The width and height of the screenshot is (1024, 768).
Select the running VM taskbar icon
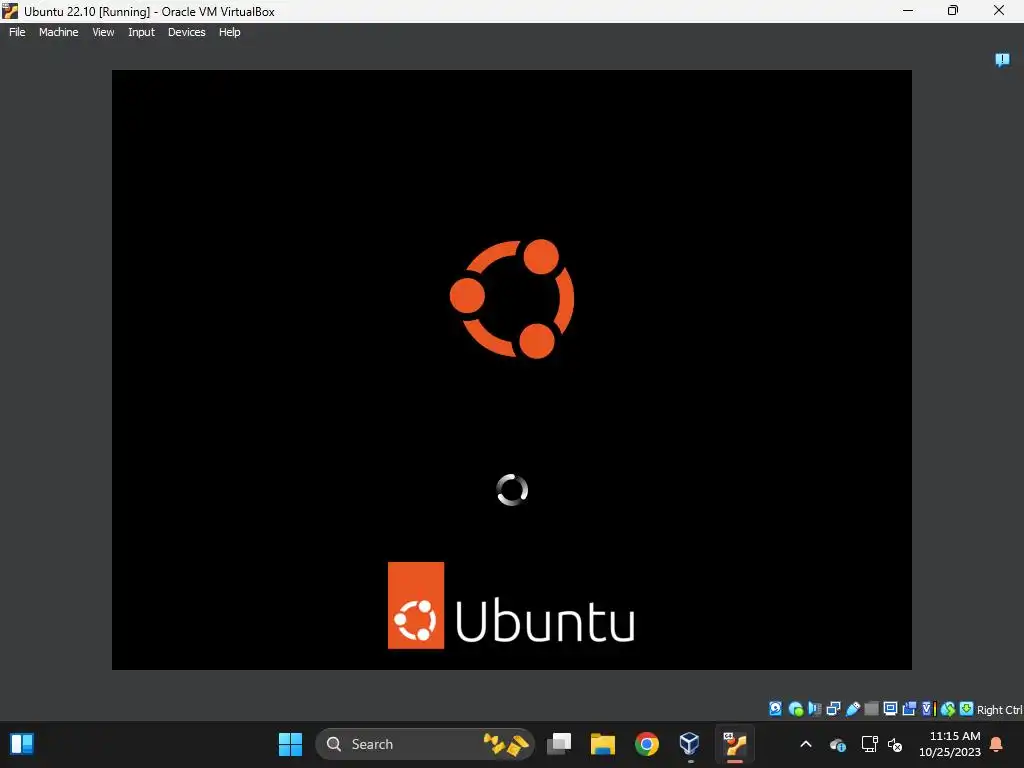coord(735,744)
